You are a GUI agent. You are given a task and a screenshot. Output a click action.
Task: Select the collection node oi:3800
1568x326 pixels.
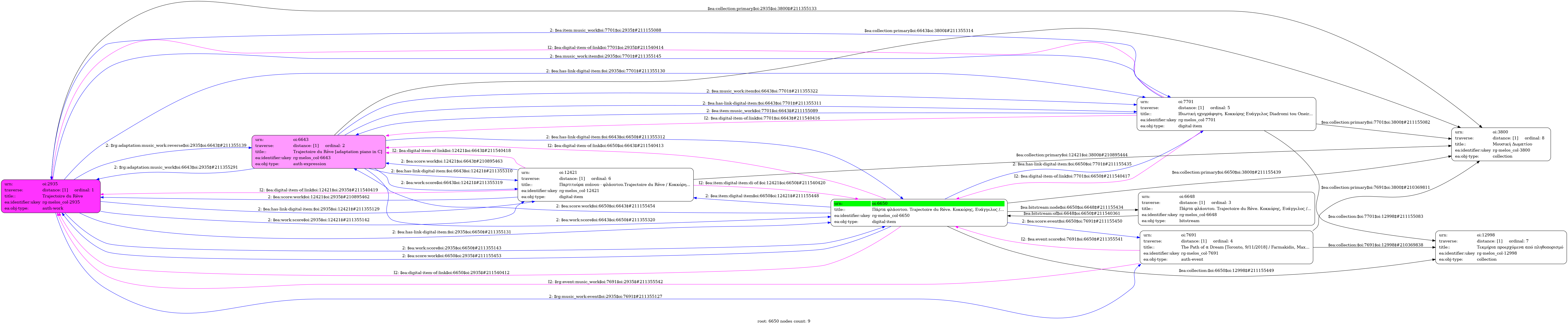point(1501,144)
